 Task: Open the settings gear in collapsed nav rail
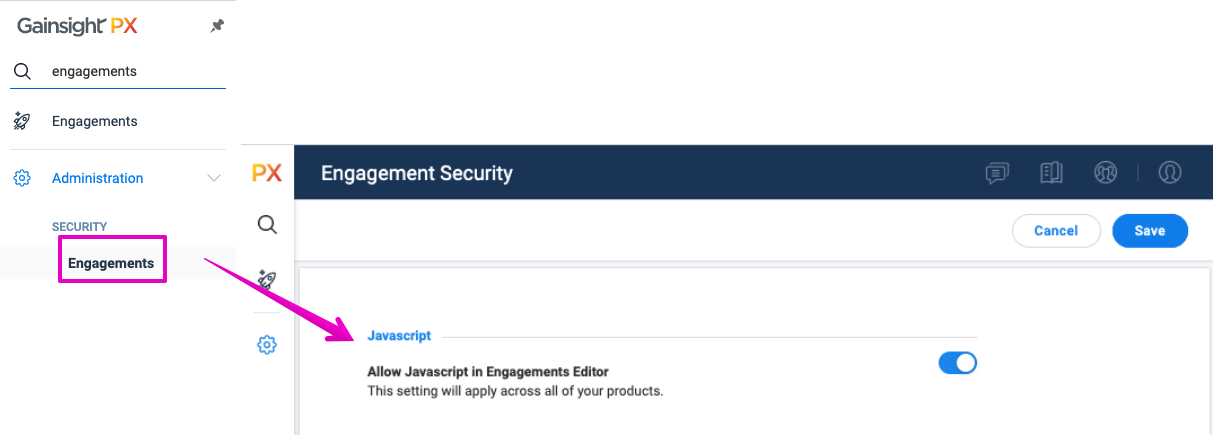(267, 345)
